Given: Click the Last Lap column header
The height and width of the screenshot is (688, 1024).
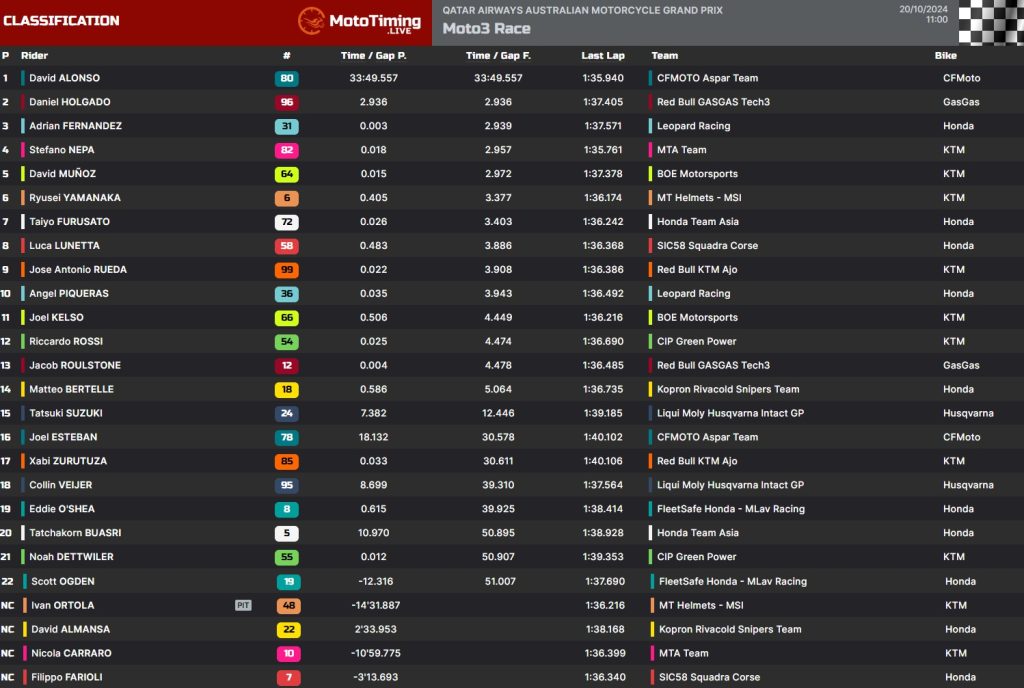Looking at the screenshot, I should [x=603, y=56].
